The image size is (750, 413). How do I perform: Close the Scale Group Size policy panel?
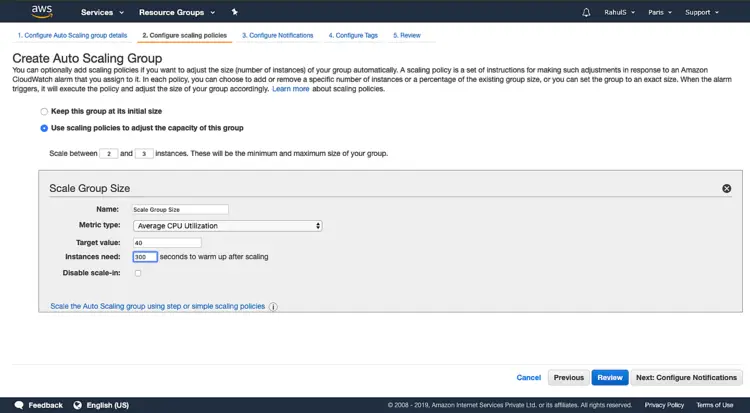pyautogui.click(x=726, y=188)
